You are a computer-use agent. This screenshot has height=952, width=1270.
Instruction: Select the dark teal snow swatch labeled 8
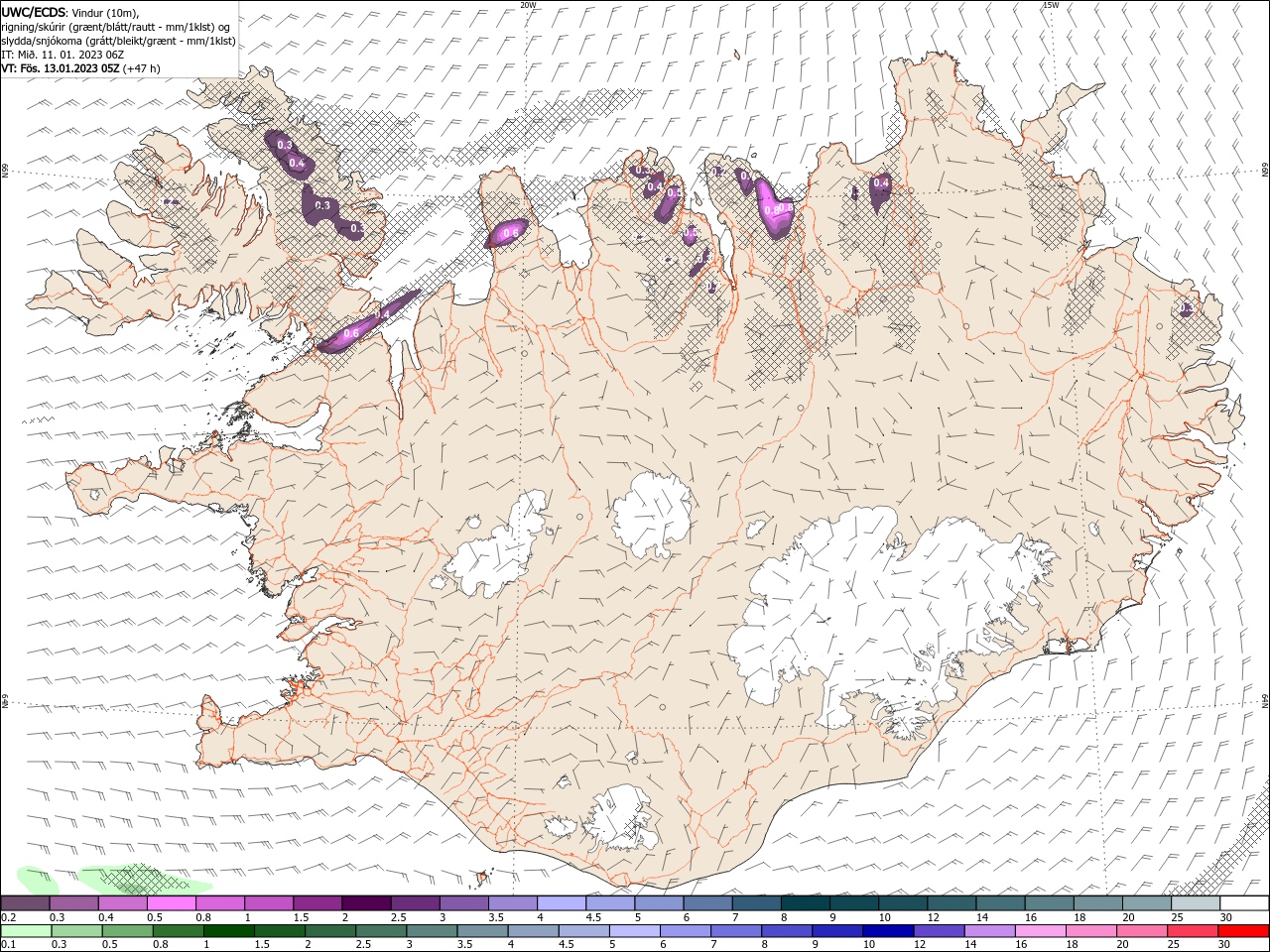pos(805,903)
